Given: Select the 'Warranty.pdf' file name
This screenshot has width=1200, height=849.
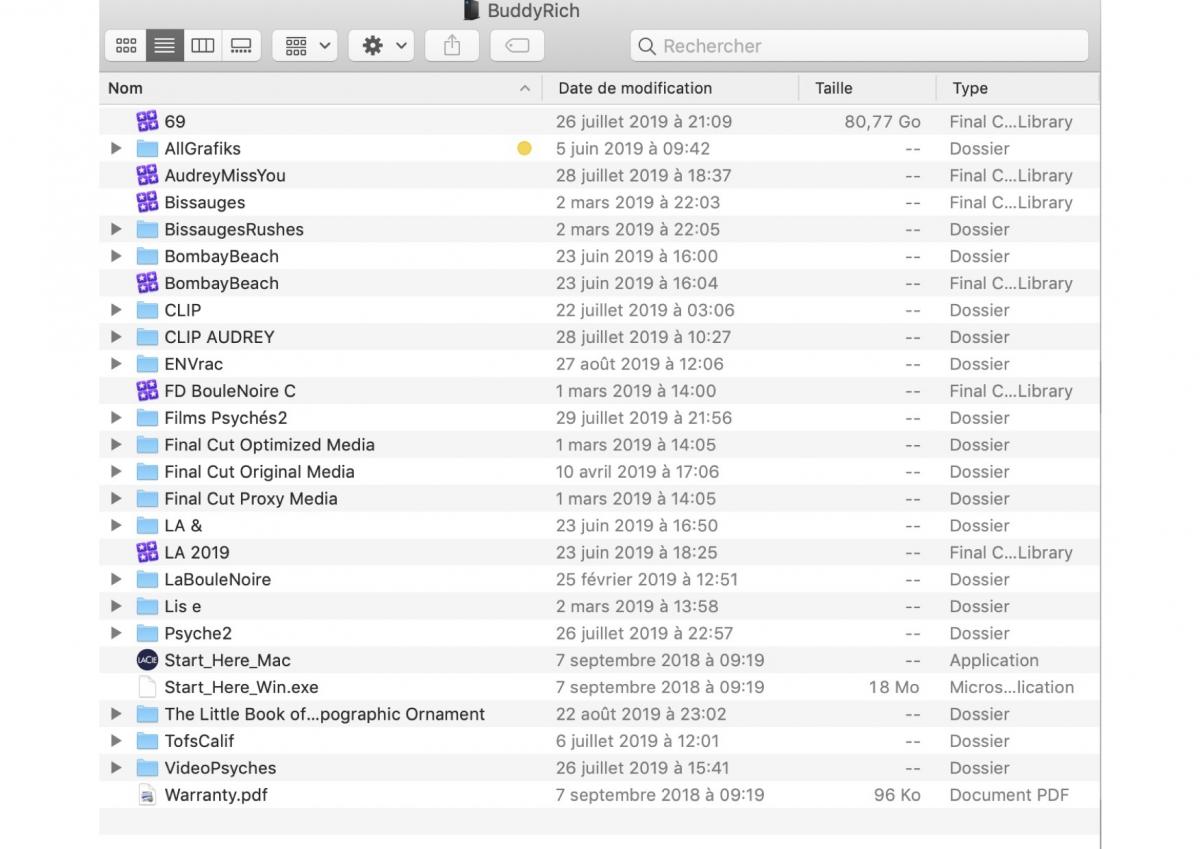Looking at the screenshot, I should [x=216, y=795].
